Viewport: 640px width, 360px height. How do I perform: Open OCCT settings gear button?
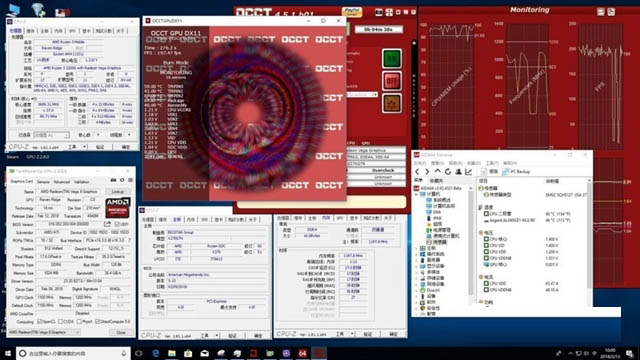[x=391, y=103]
